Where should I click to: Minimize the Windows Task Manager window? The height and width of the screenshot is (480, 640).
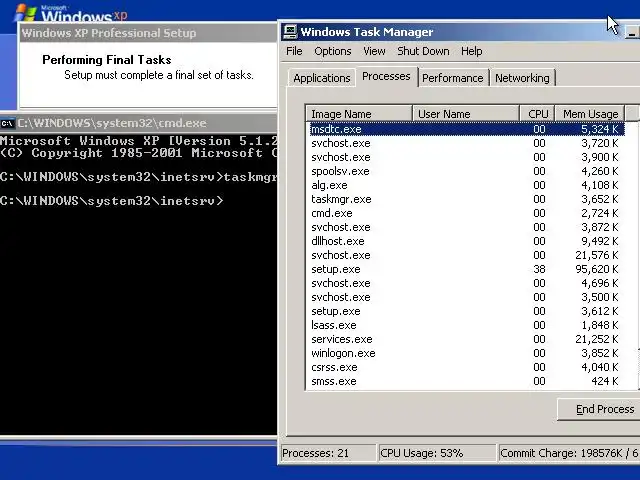[x=632, y=33]
